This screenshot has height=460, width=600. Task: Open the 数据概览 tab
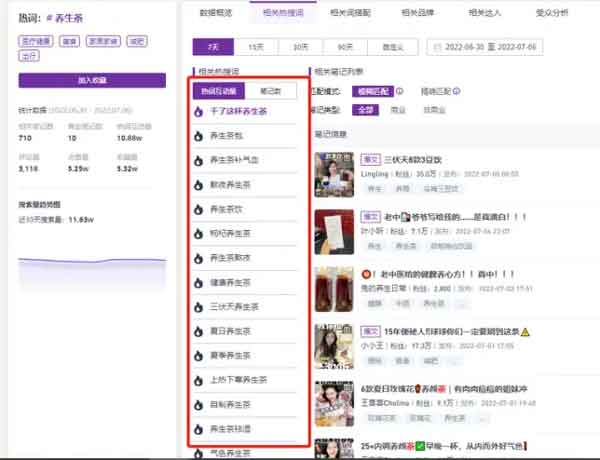[216, 13]
